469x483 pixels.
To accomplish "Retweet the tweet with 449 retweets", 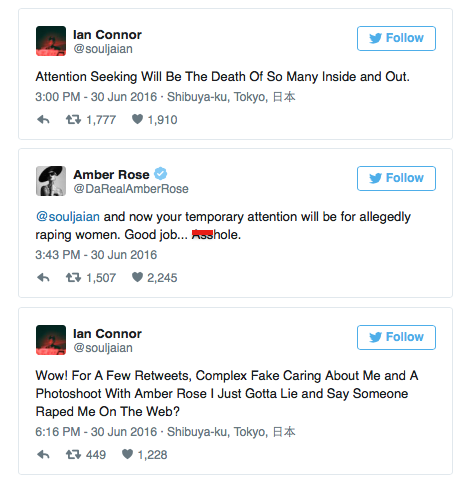I will 73,454.
